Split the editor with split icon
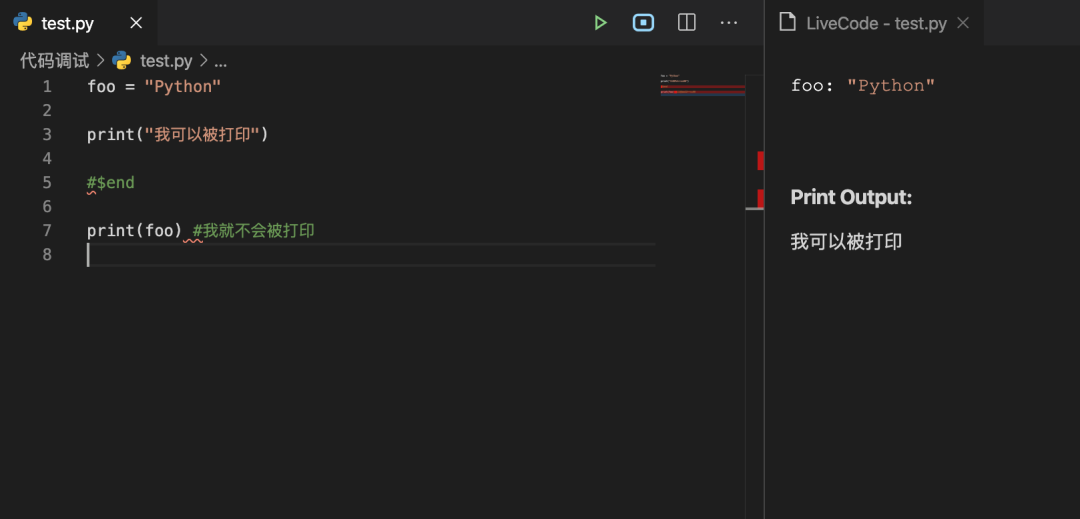Image resolution: width=1080 pixels, height=519 pixels. [687, 23]
